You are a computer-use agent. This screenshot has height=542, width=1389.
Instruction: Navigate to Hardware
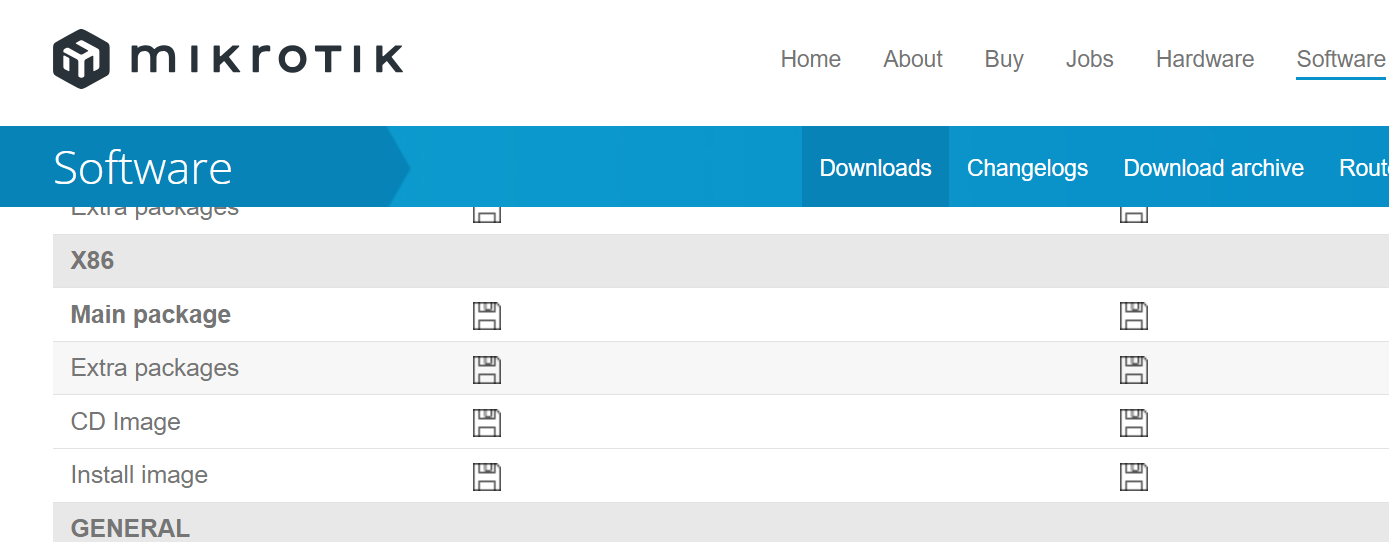click(1205, 59)
